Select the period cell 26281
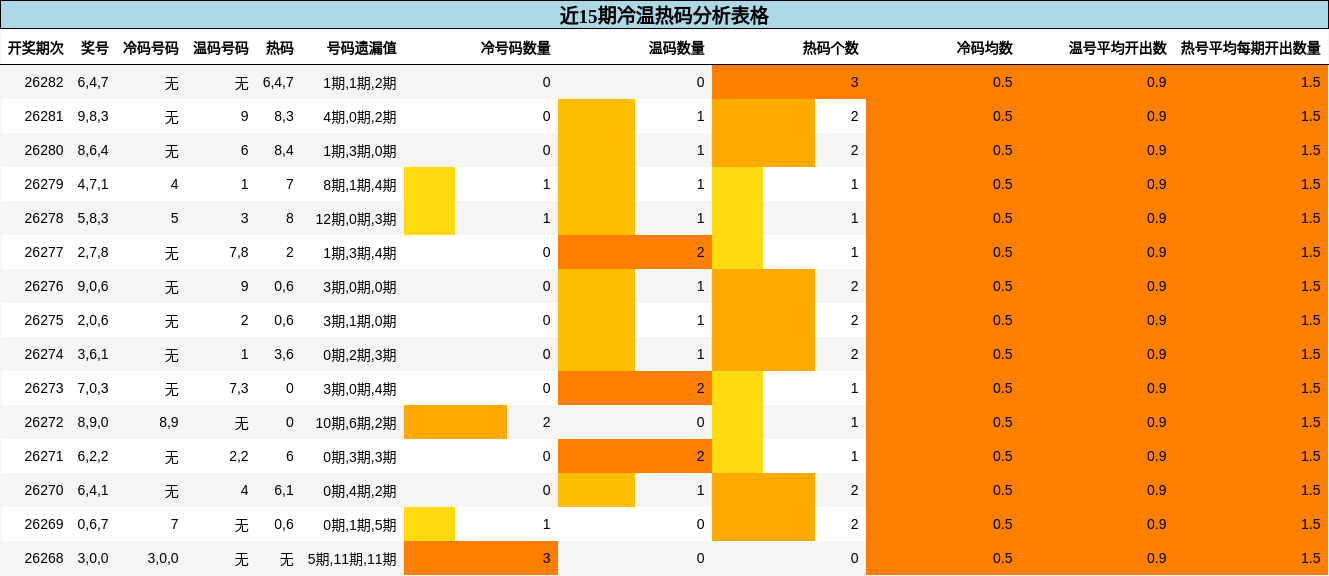Screen dimensions: 1329x576 point(44,116)
